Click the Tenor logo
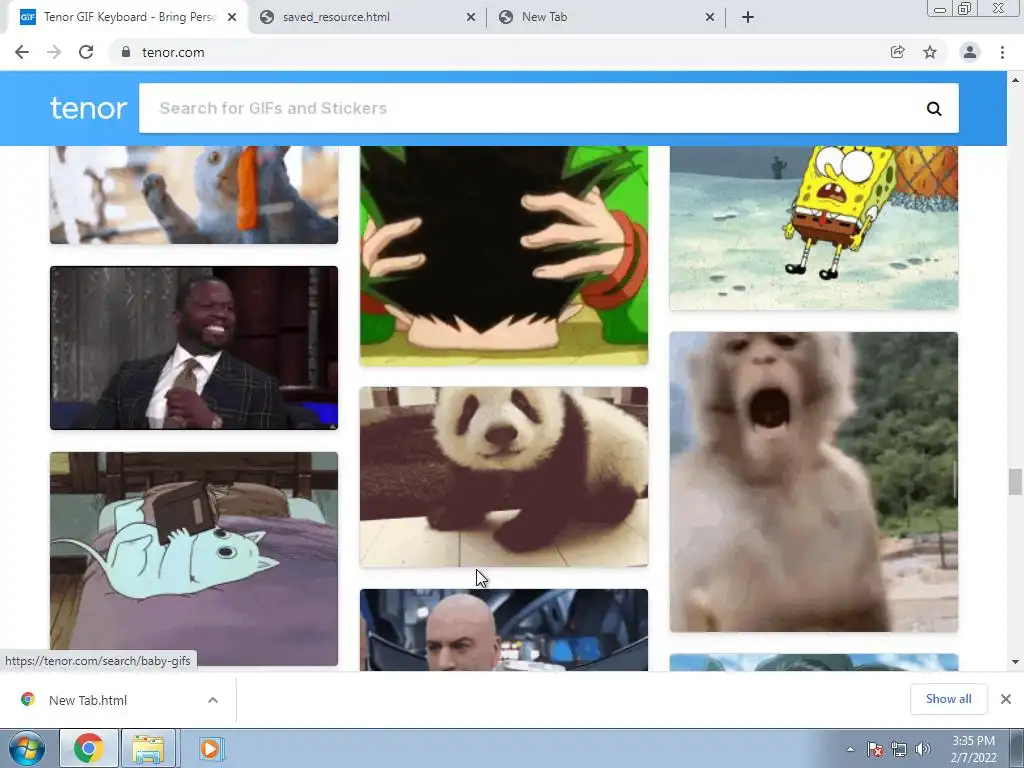 (x=89, y=108)
